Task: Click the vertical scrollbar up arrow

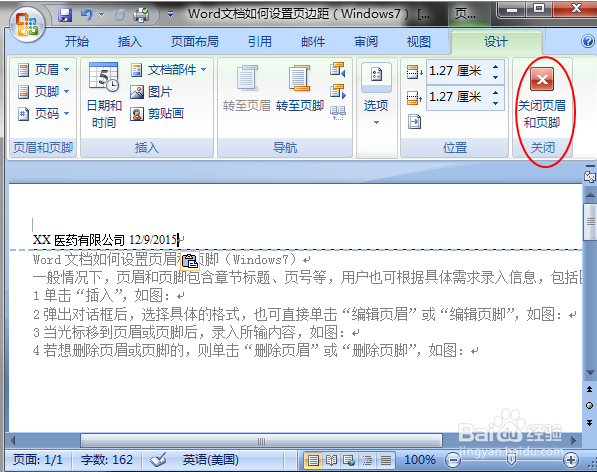Action: coord(590,195)
